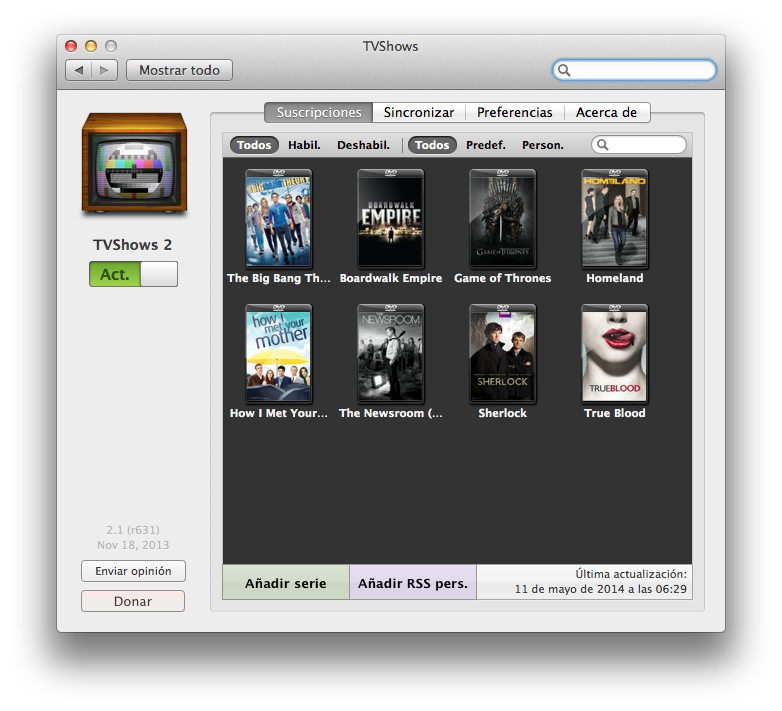Select the Boardwalk Empire cover
Screen dimensions: 782x711
click(391, 219)
